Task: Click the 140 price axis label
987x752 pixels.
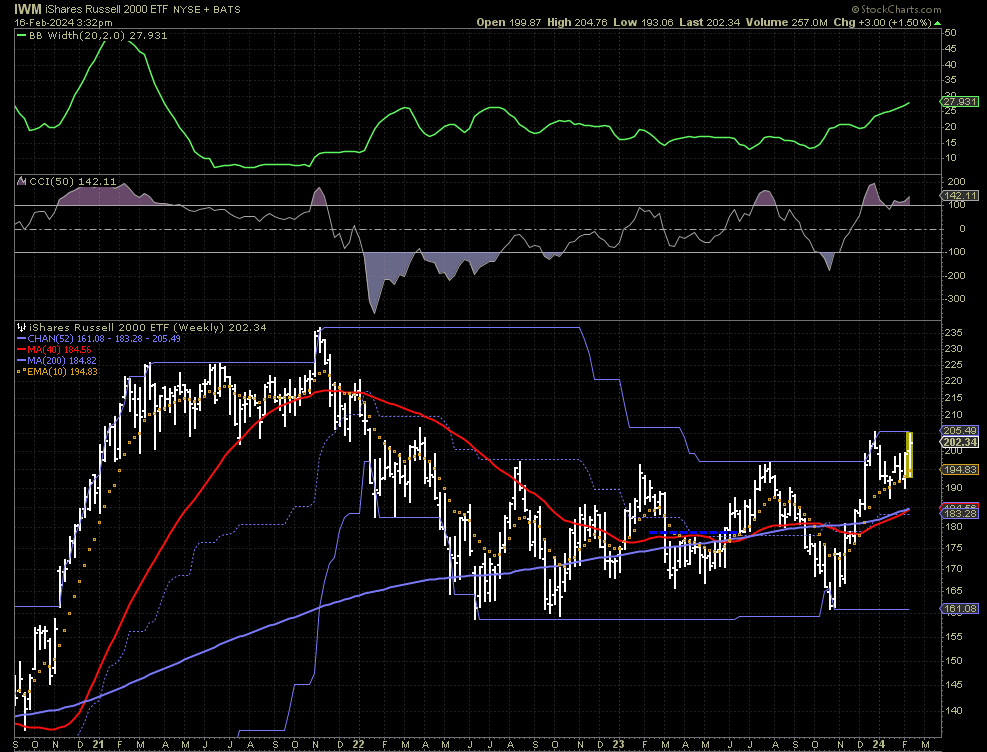Action: (x=954, y=710)
